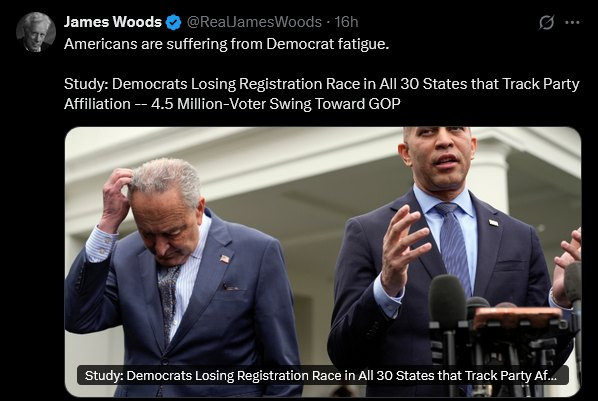This screenshot has height=401, width=598.
Task: Open the @RealJamesWoods handle link
Action: tap(254, 22)
